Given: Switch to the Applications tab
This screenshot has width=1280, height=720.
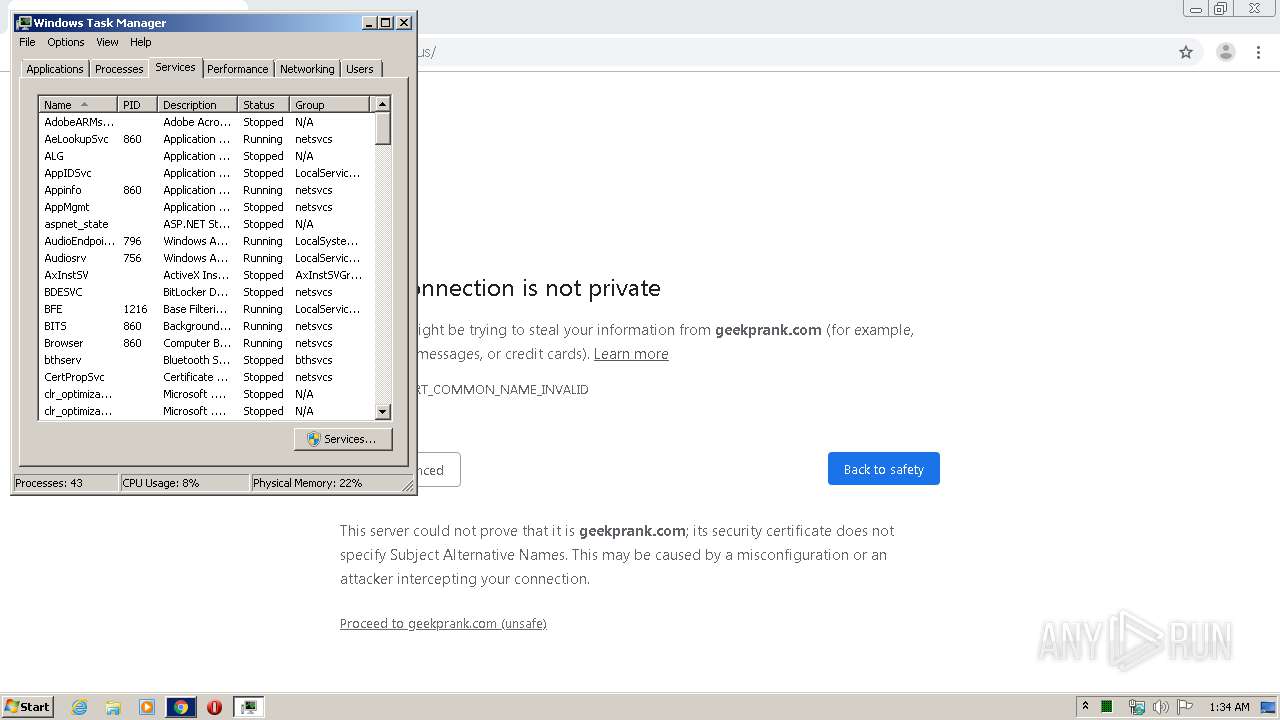Looking at the screenshot, I should pyautogui.click(x=55, y=69).
